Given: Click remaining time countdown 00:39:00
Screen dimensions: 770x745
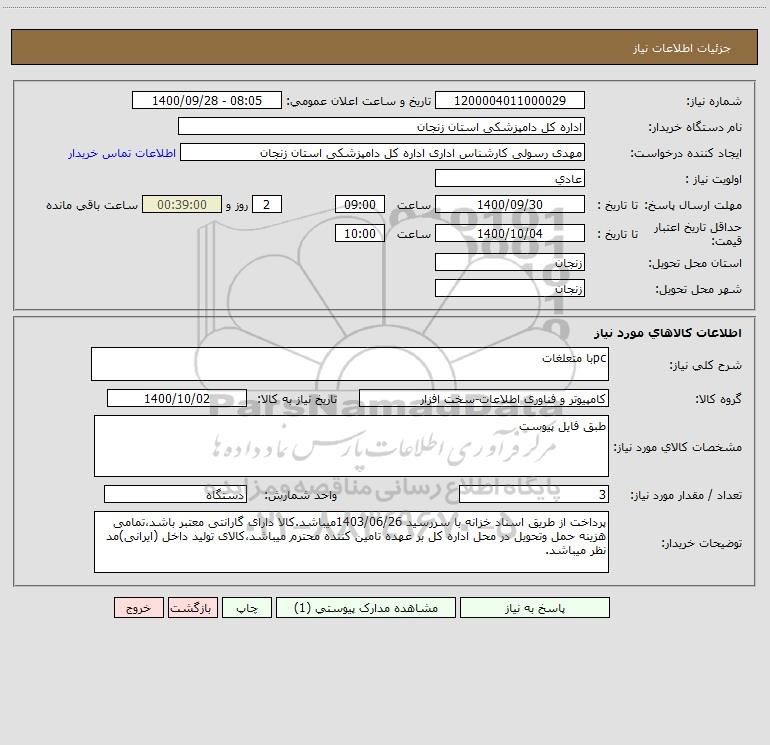Looking at the screenshot, I should coord(182,204).
